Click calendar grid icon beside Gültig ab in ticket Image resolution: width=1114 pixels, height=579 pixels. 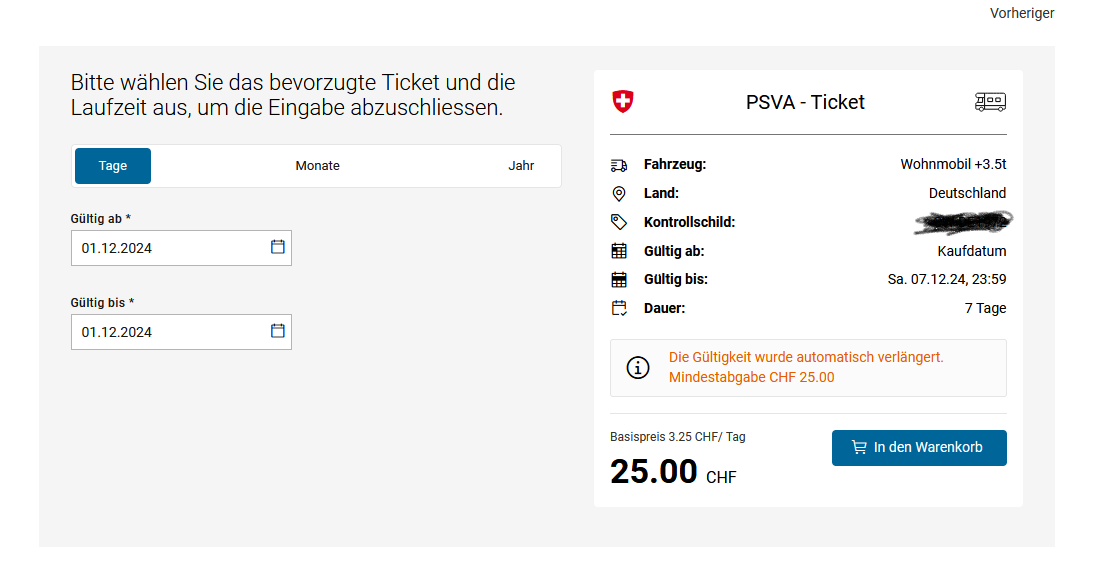(x=619, y=251)
